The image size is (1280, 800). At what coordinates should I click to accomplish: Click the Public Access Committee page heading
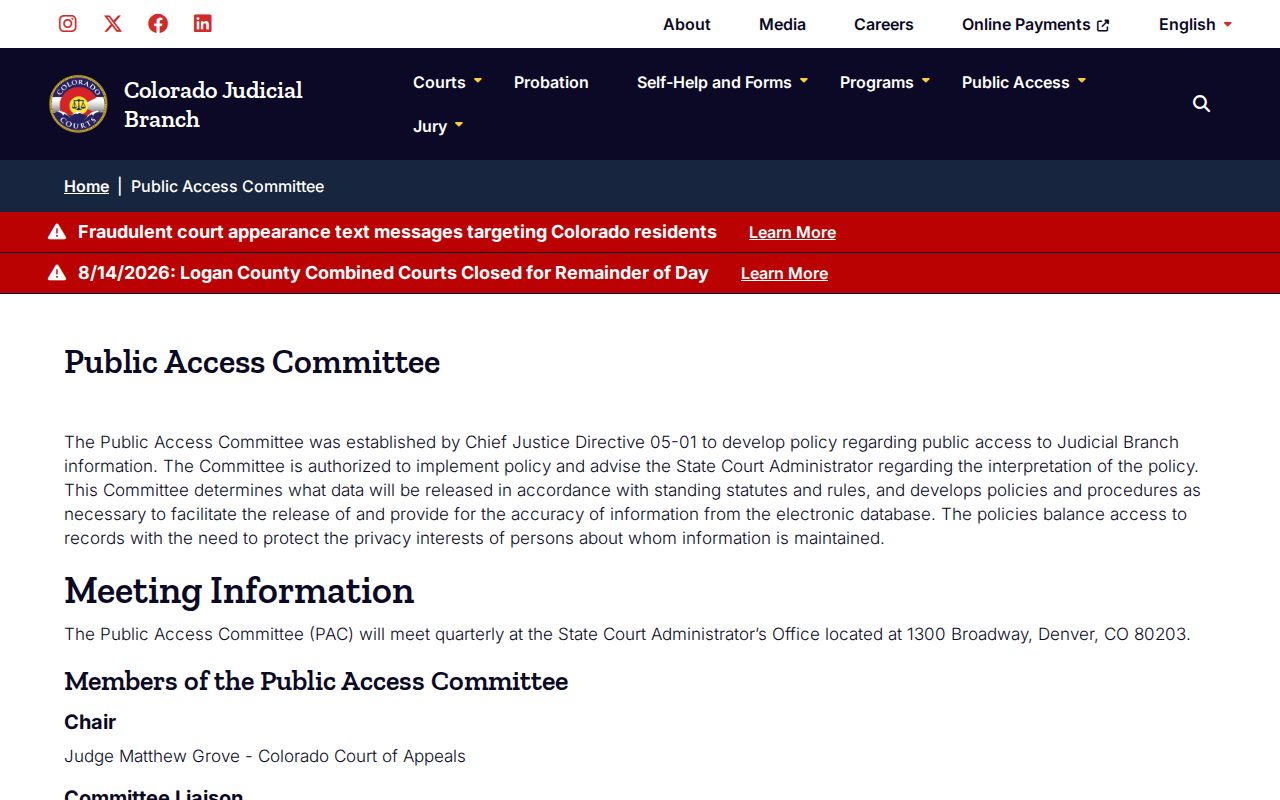pyautogui.click(x=252, y=361)
